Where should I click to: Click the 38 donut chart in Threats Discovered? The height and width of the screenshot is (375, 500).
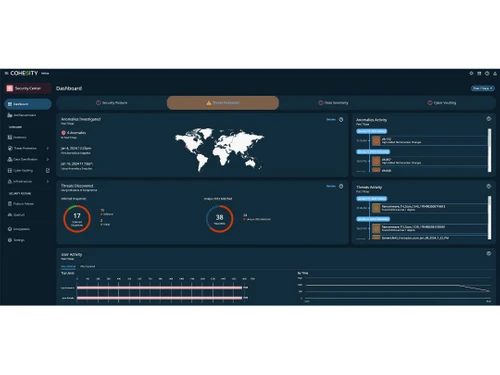pyautogui.click(x=220, y=219)
